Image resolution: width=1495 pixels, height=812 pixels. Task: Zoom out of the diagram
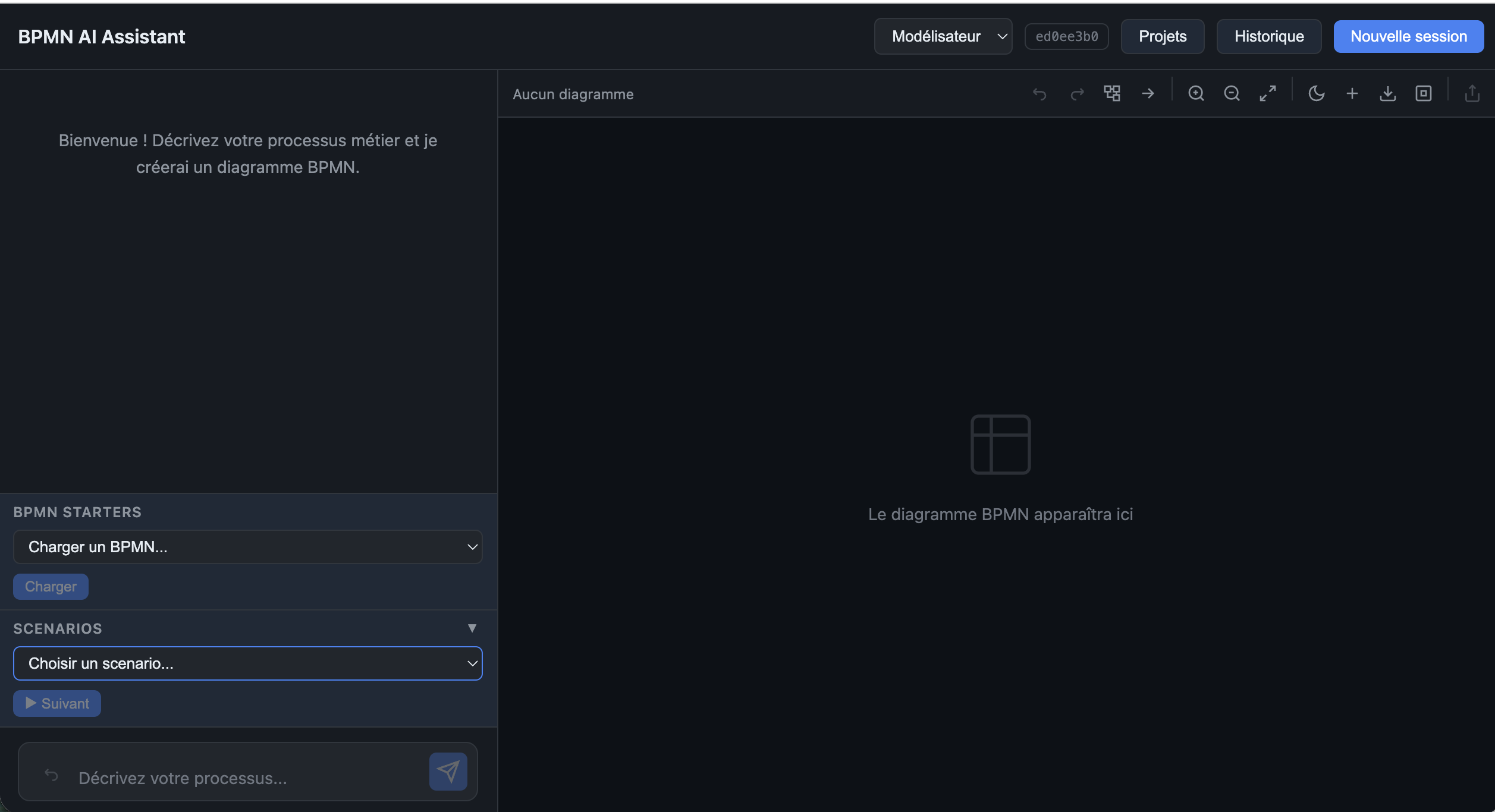pyautogui.click(x=1232, y=93)
